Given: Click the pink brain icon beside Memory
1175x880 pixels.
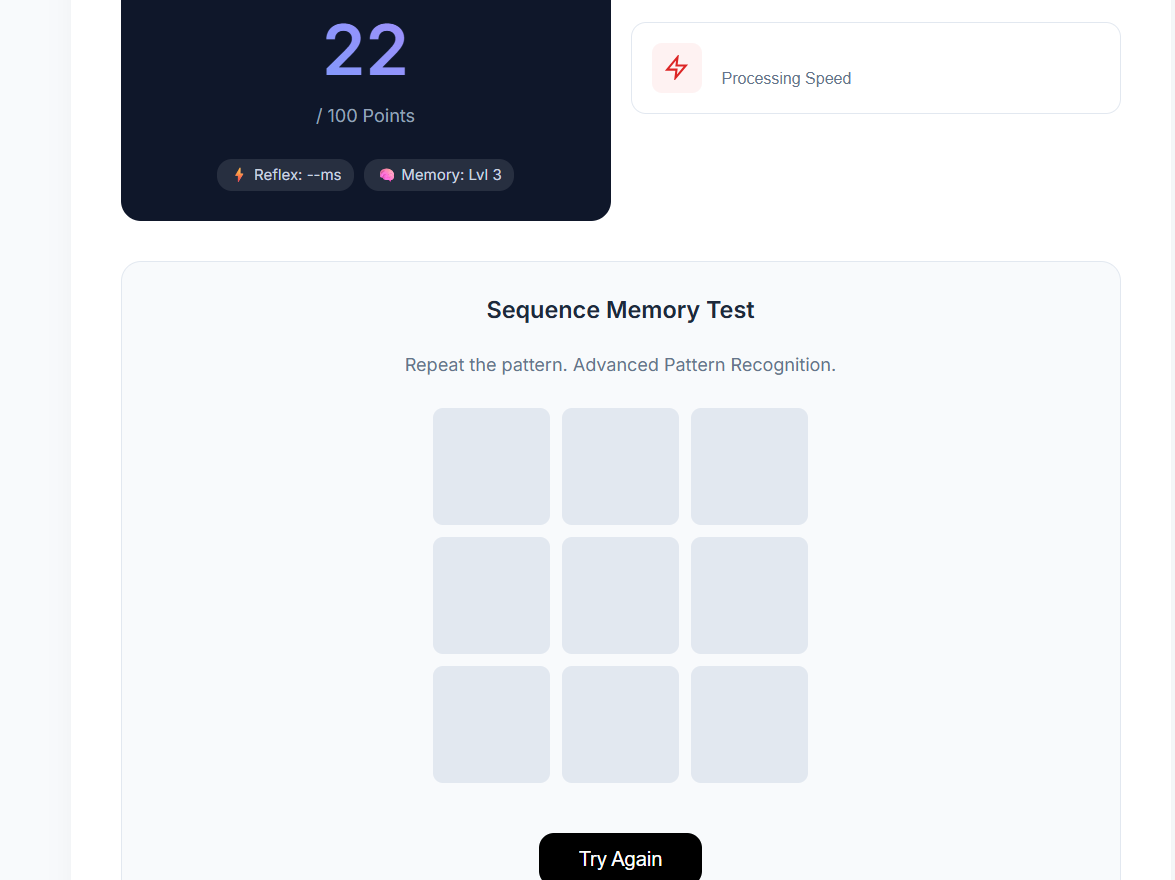Looking at the screenshot, I should (x=387, y=175).
